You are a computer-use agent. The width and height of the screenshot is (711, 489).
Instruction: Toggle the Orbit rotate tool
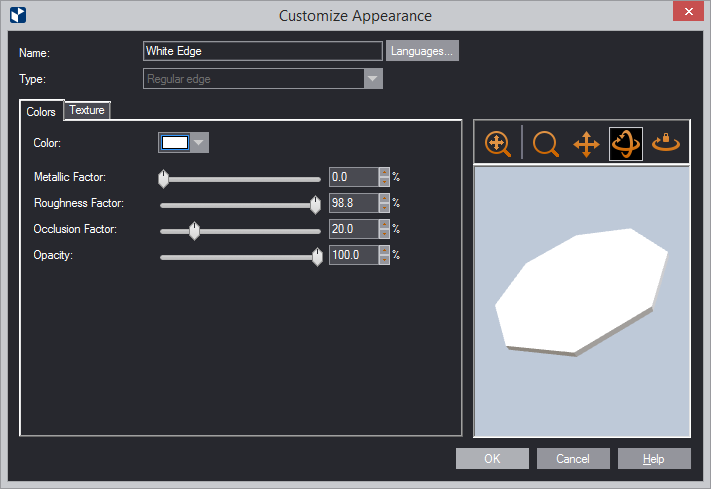pos(626,144)
